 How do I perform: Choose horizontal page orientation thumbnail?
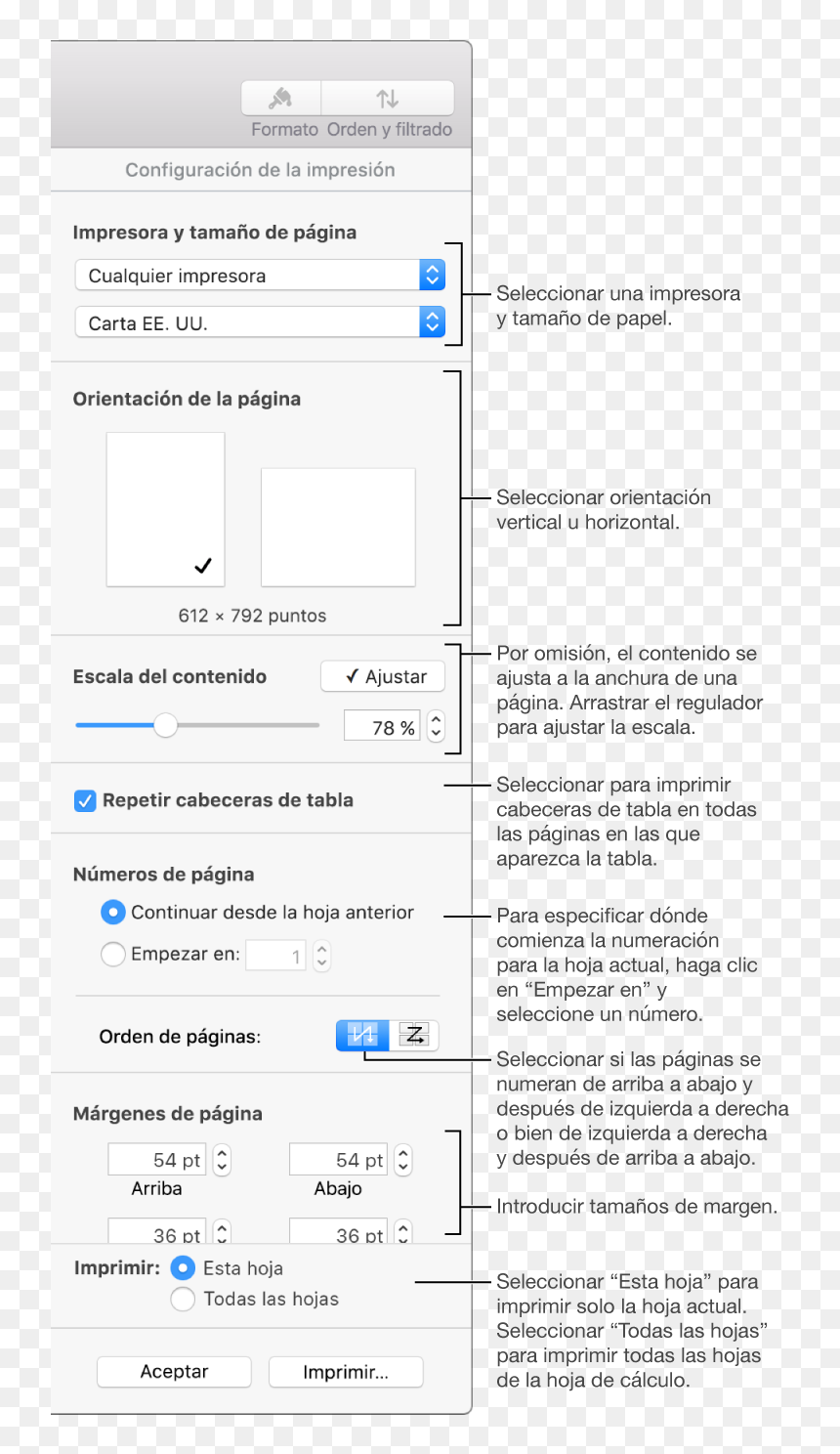338,527
